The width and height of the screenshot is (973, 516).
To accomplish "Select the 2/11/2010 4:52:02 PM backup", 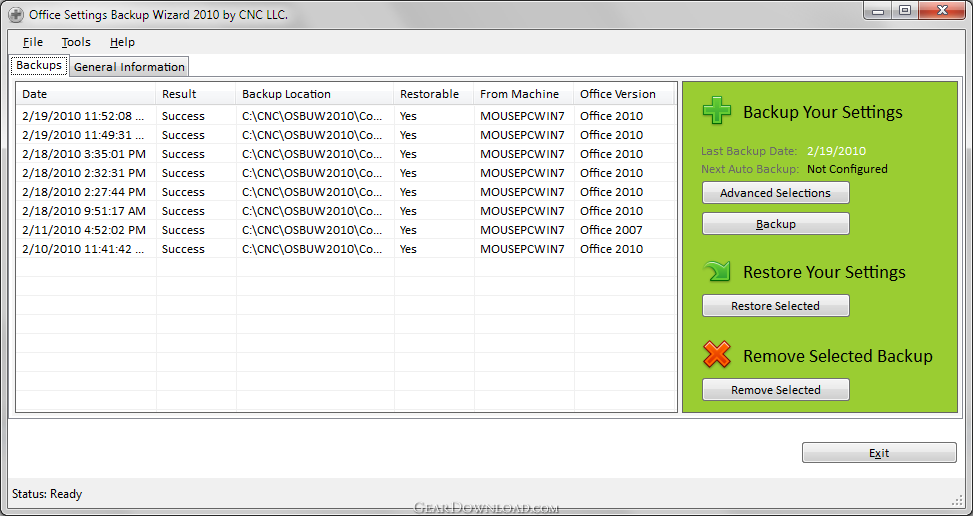I will click(346, 230).
